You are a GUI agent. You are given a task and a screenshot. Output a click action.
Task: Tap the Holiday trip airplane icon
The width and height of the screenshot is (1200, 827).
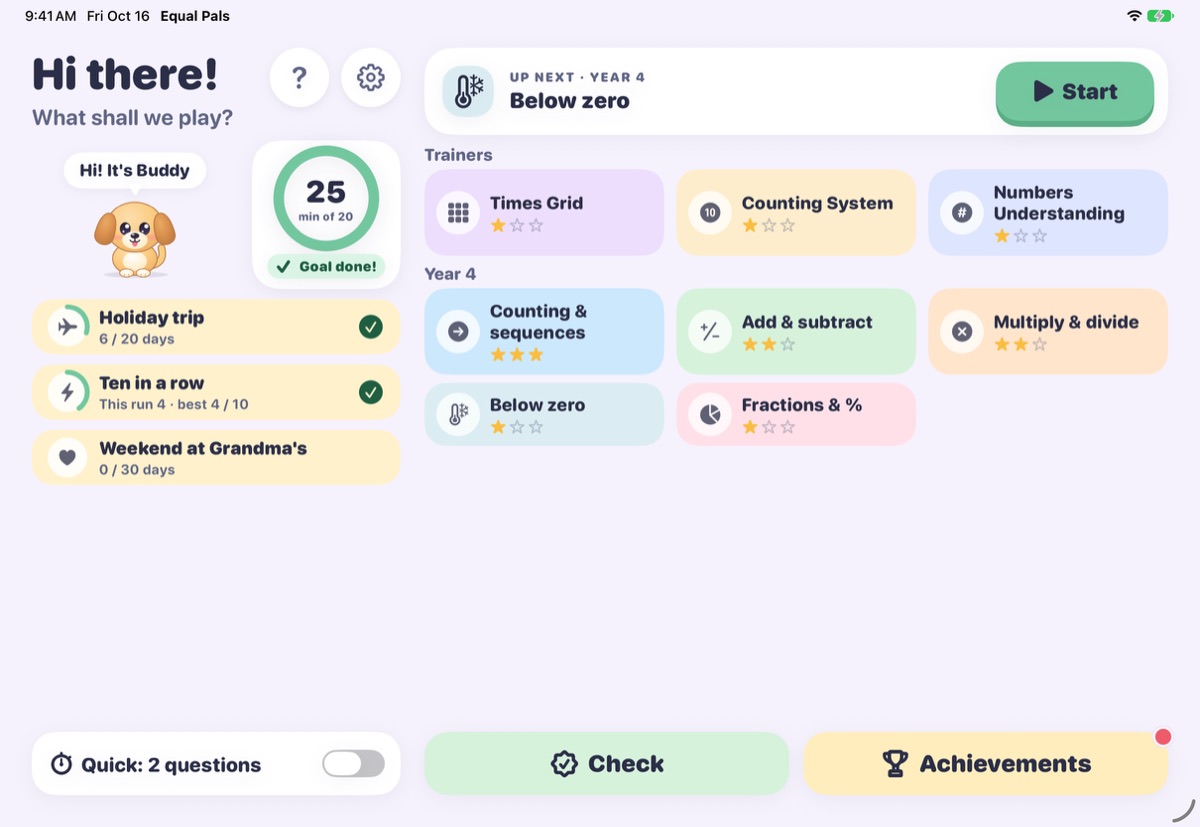(x=68, y=327)
